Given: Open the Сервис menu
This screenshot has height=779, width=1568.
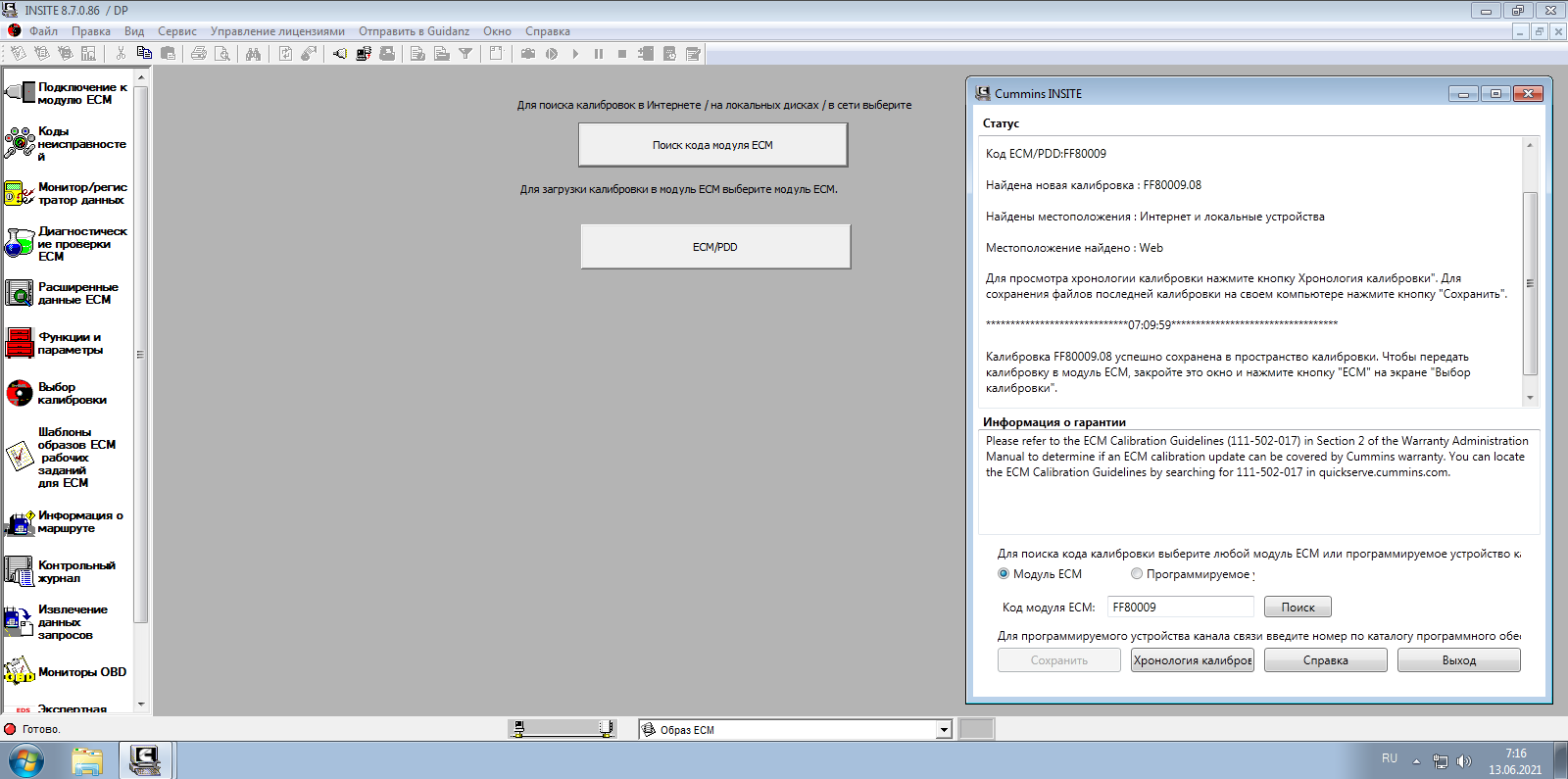Looking at the screenshot, I should (x=177, y=31).
